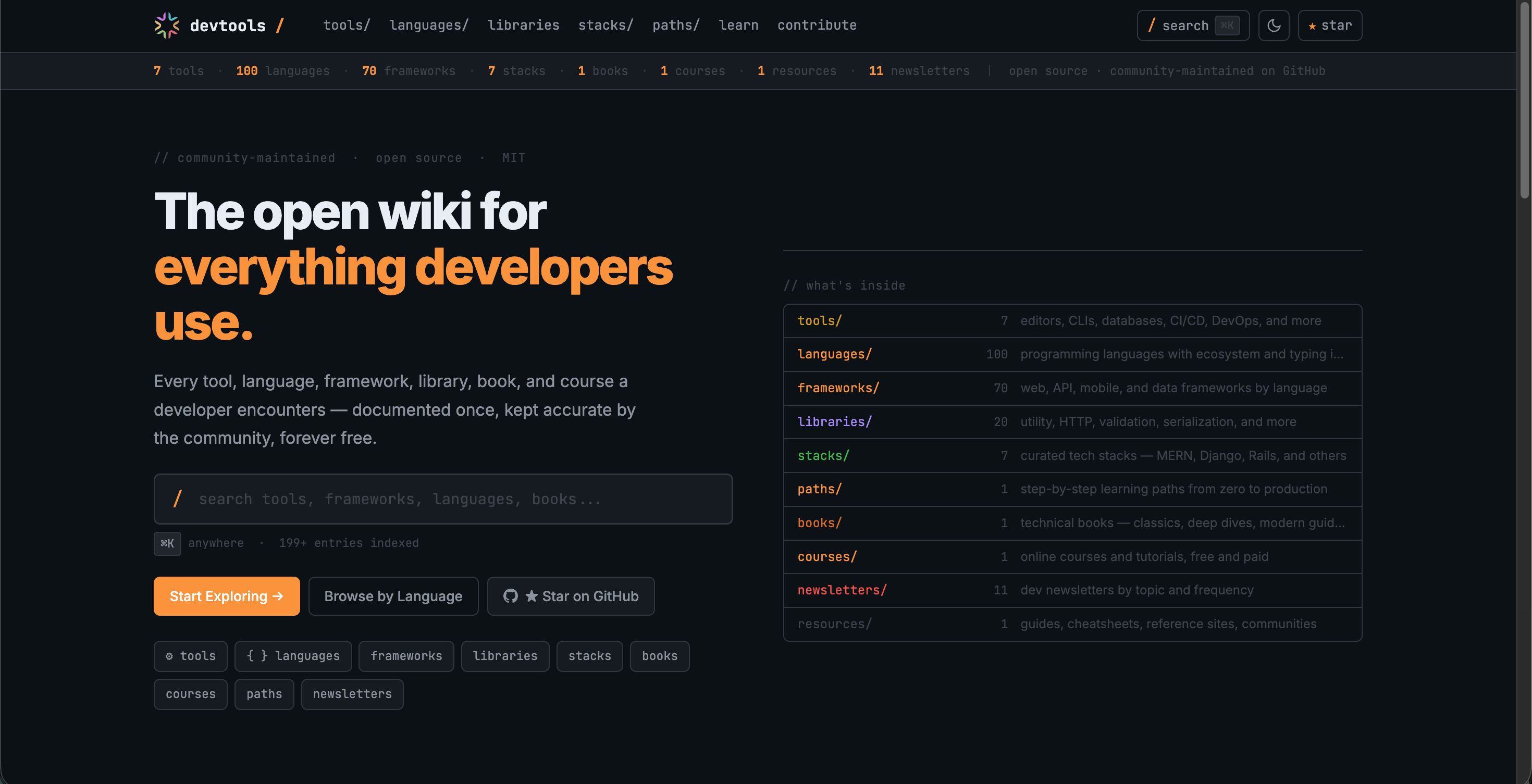Viewport: 1532px width, 784px height.
Task: Click '11 newsletters' in stats bar
Action: pos(919,71)
